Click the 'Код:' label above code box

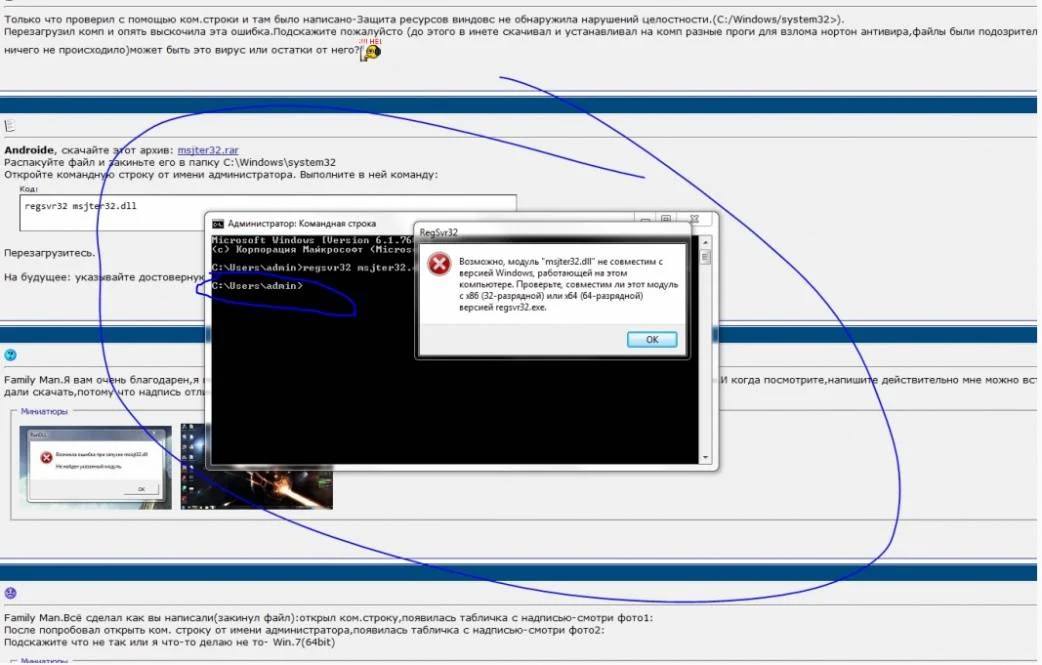pyautogui.click(x=29, y=189)
